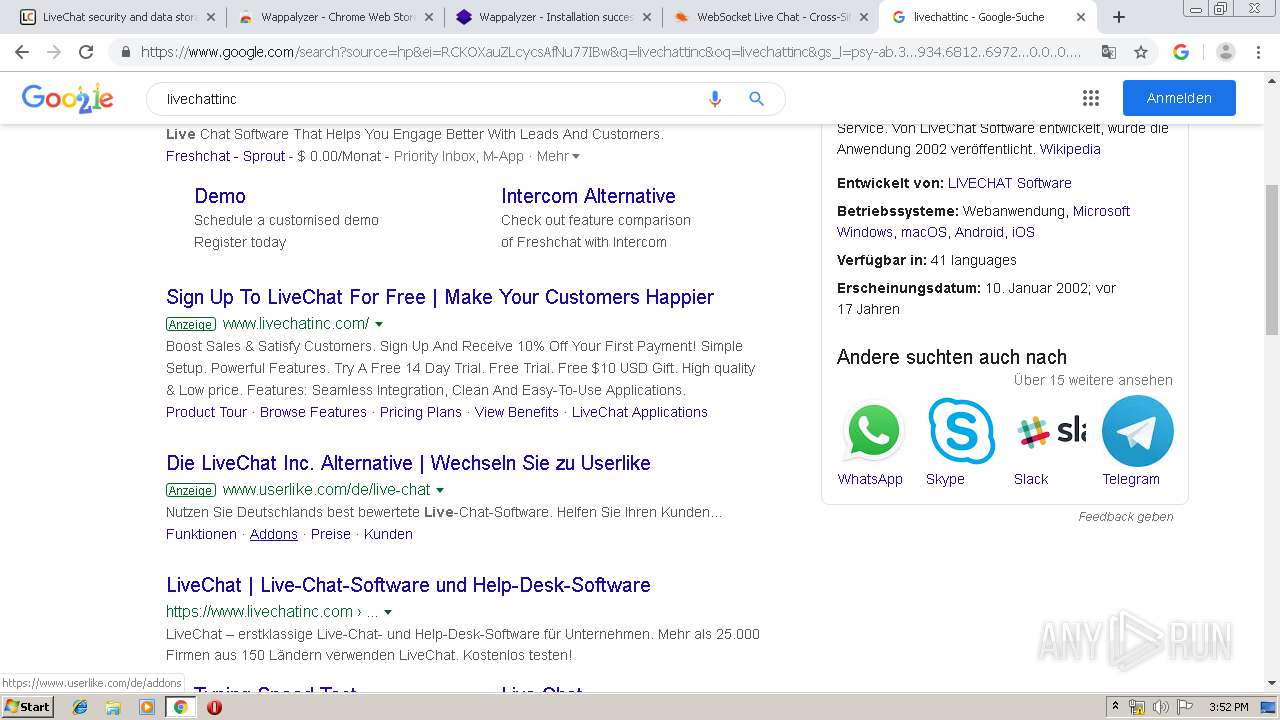Start voice search with microphone icon
Viewport: 1280px width, 720px height.
(714, 99)
